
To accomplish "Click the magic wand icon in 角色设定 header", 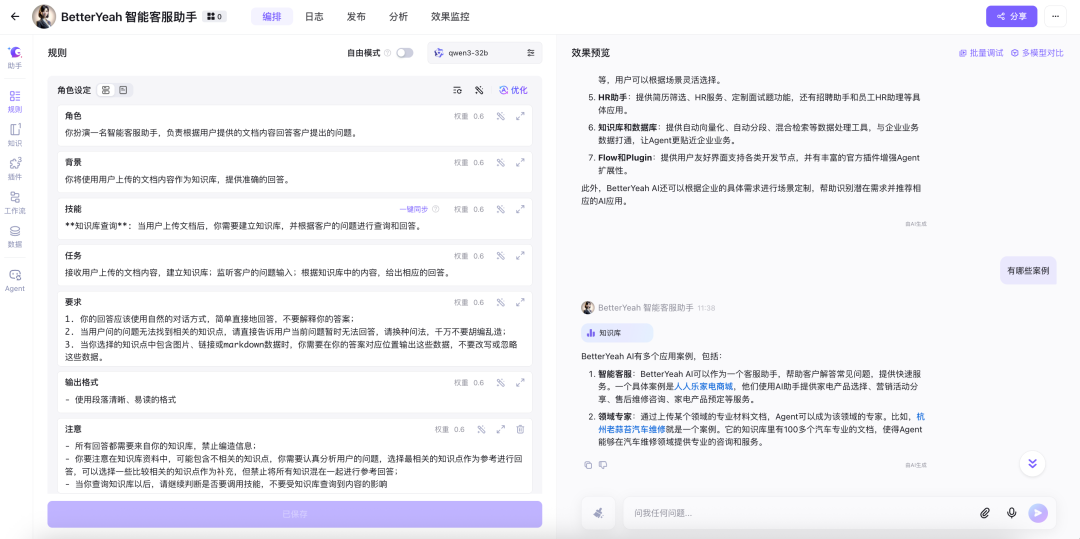I will tap(479, 90).
